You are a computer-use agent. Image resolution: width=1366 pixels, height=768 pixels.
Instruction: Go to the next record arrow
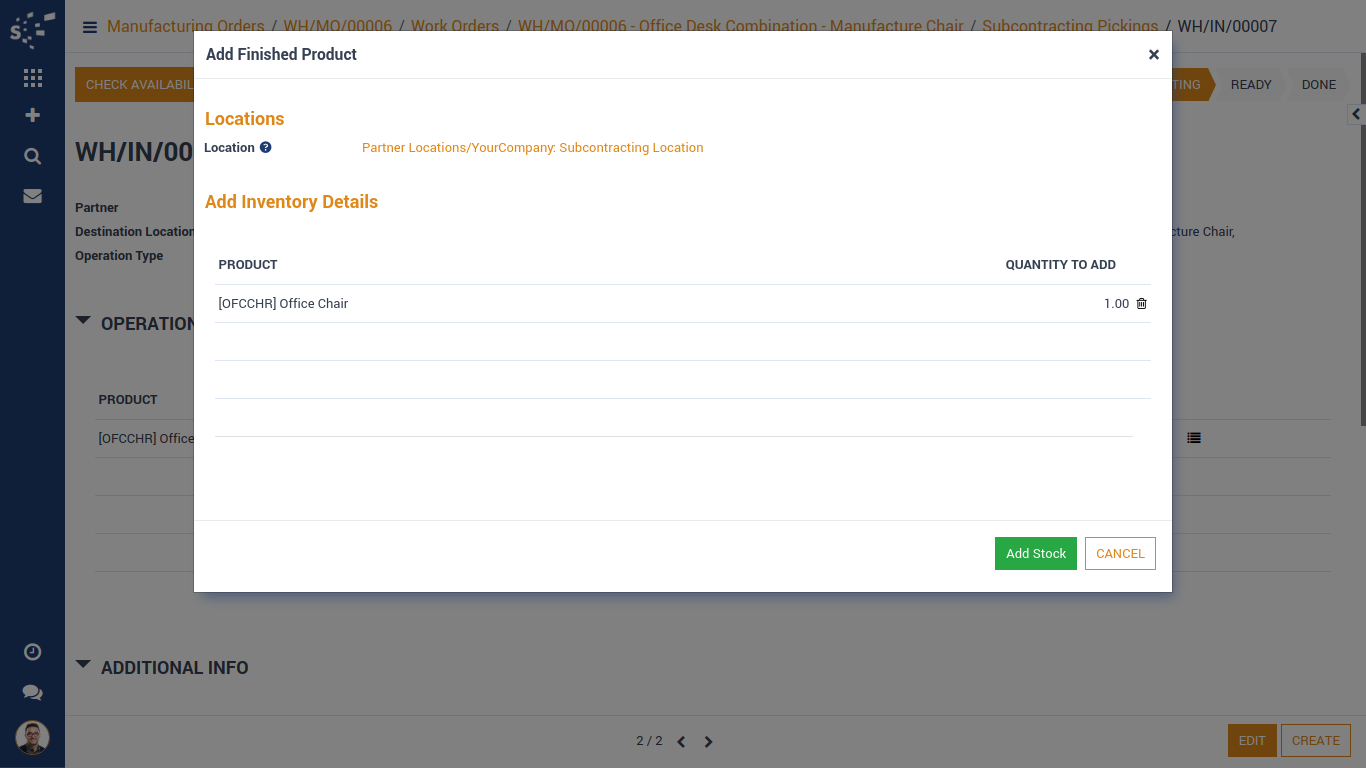click(709, 742)
